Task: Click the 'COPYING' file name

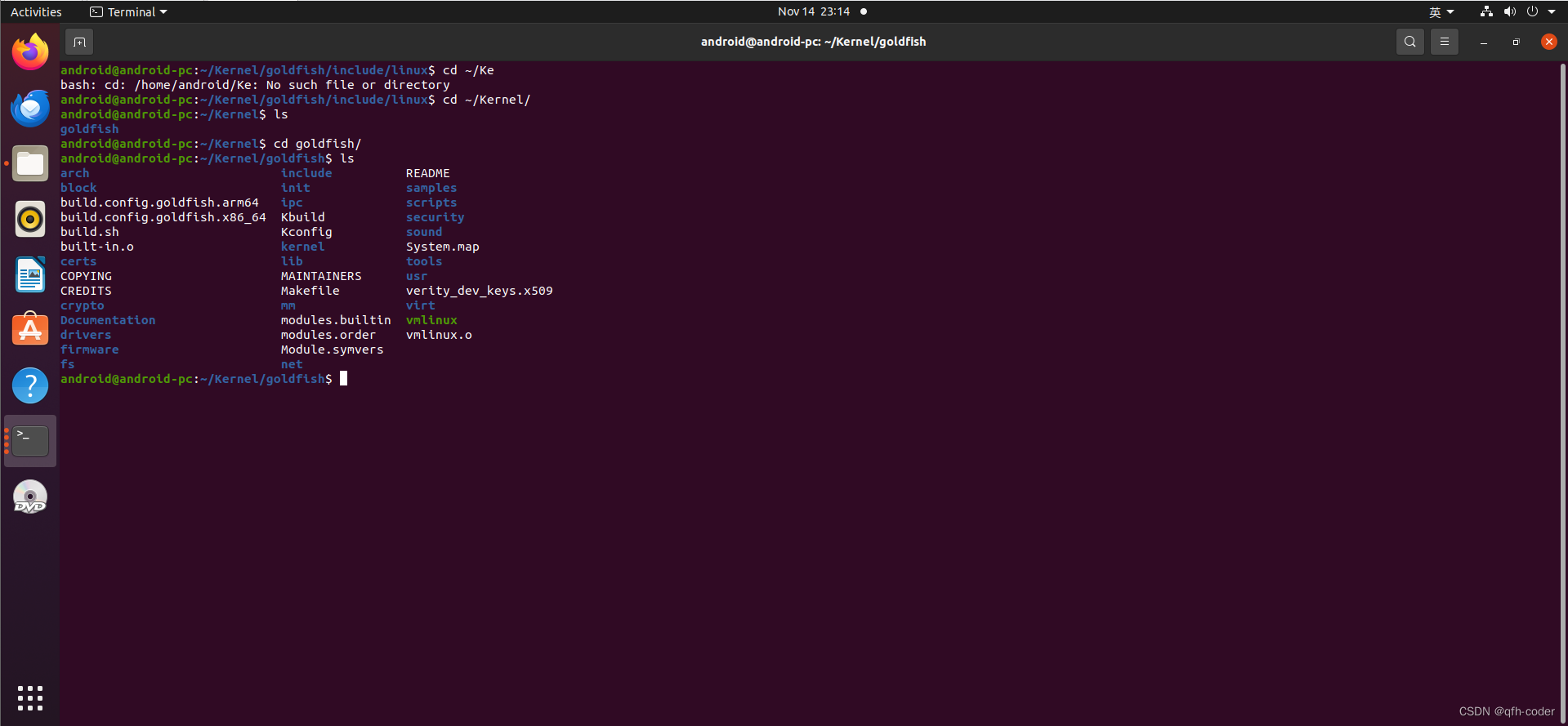Action: 86,276
